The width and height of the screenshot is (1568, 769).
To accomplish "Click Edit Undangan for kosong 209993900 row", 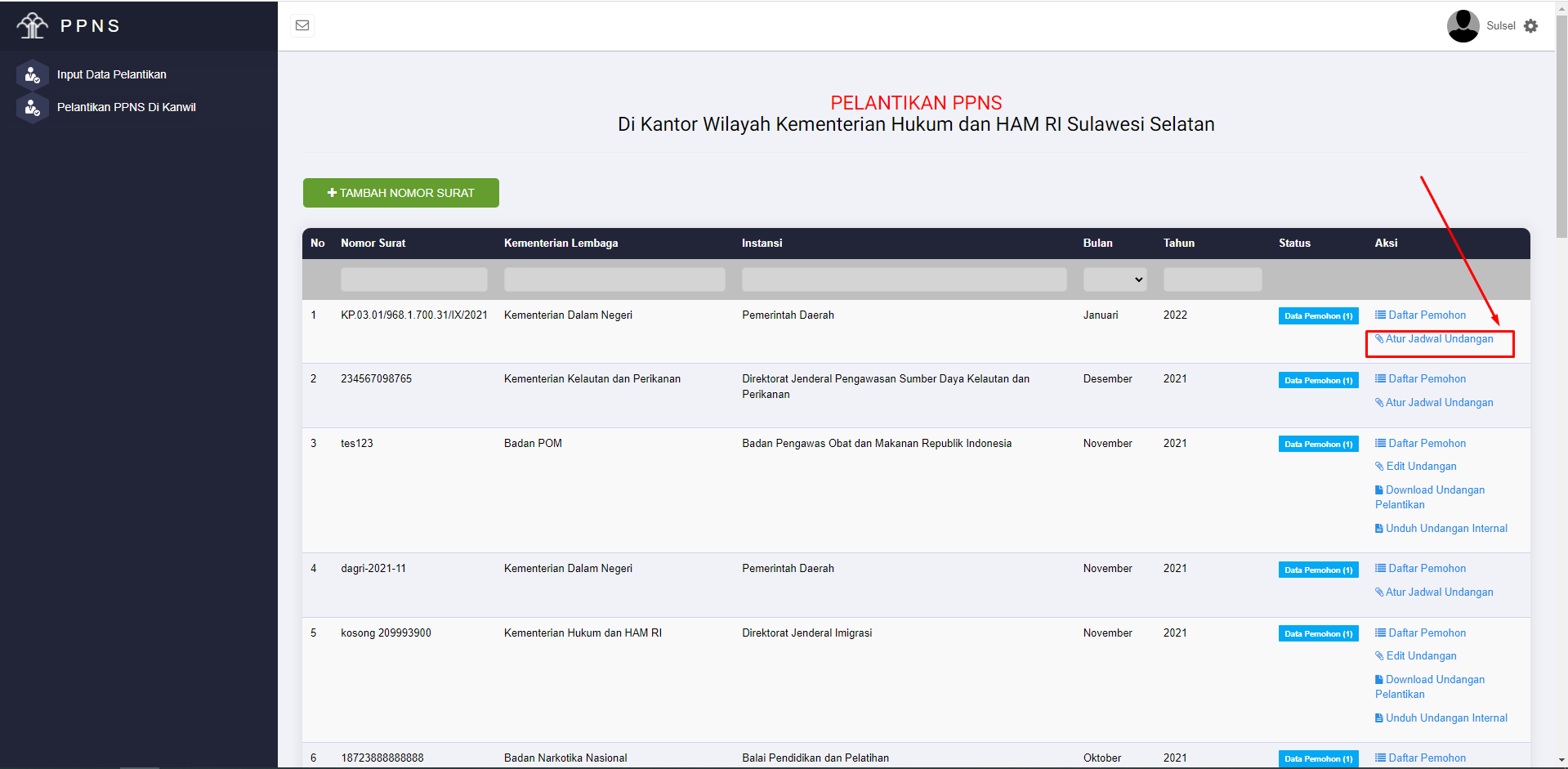I will click(1416, 655).
